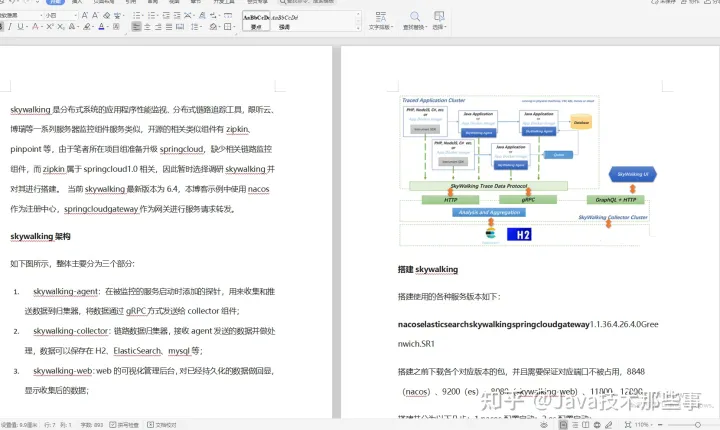720x430 pixels.
Task: Switch to the 开始 Home tab
Action: coord(55,2)
